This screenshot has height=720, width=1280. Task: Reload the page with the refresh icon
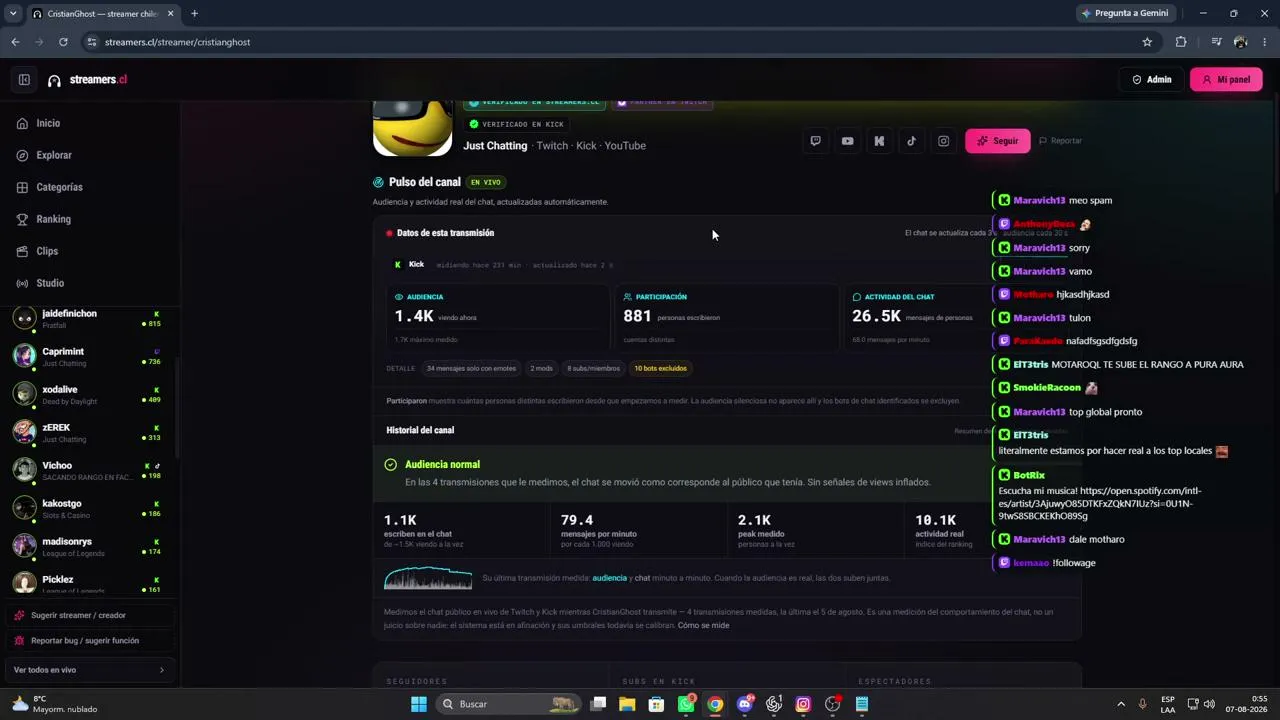point(63,42)
